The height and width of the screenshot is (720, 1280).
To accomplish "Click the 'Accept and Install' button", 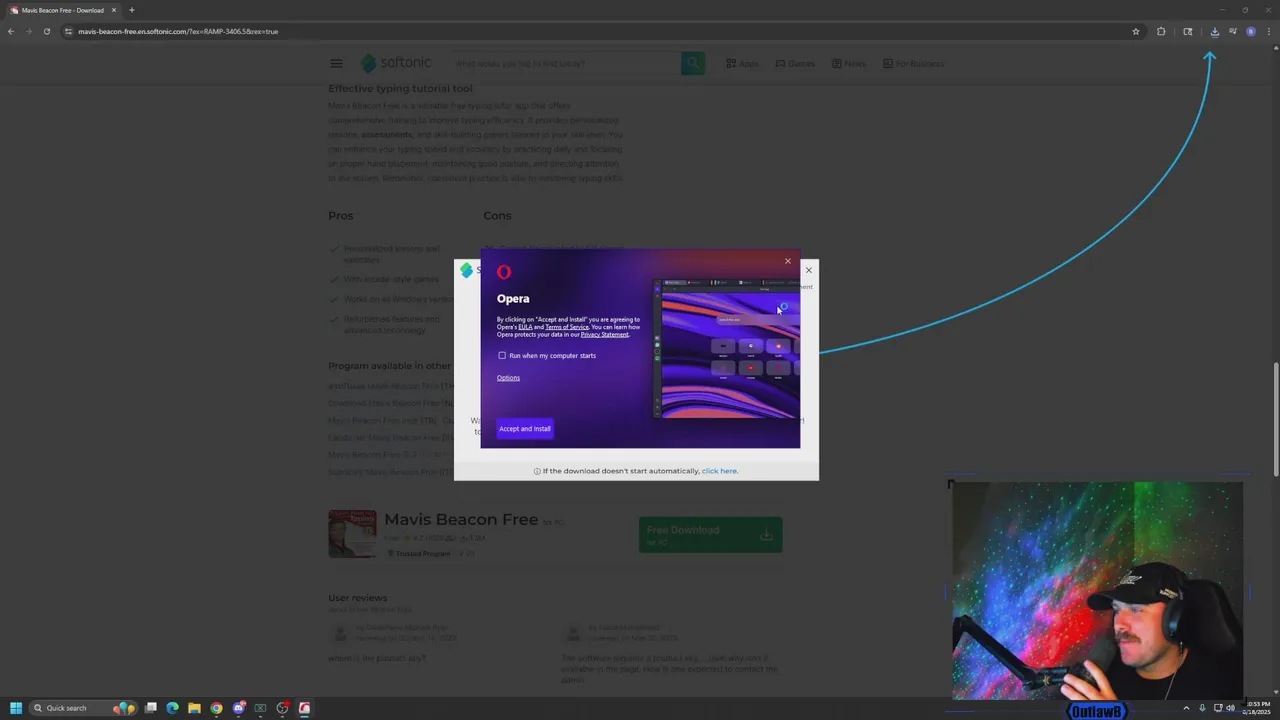I will (x=525, y=428).
